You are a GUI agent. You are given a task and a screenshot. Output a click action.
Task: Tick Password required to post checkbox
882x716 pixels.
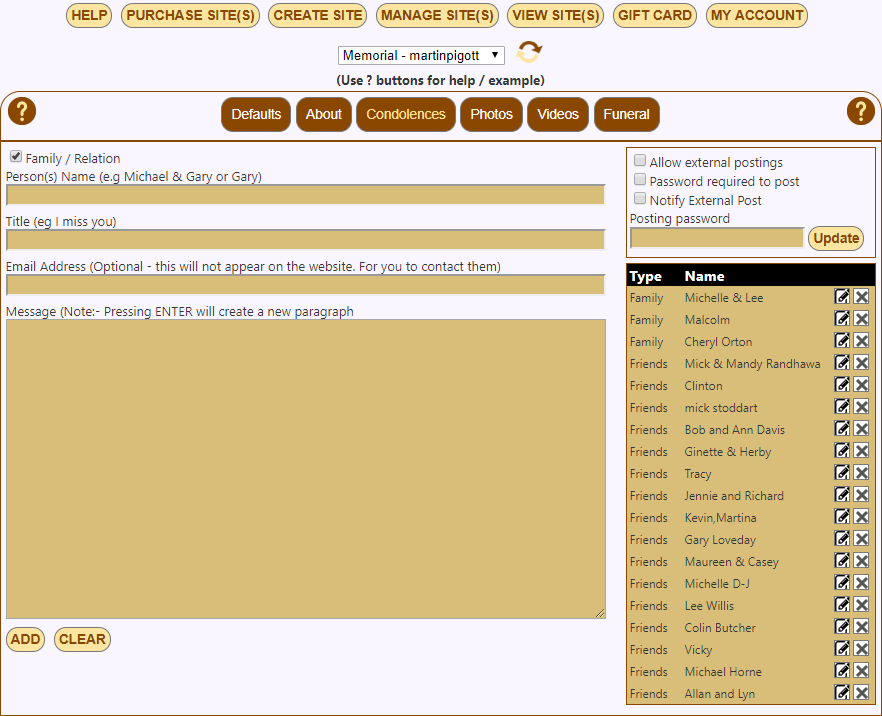click(640, 180)
